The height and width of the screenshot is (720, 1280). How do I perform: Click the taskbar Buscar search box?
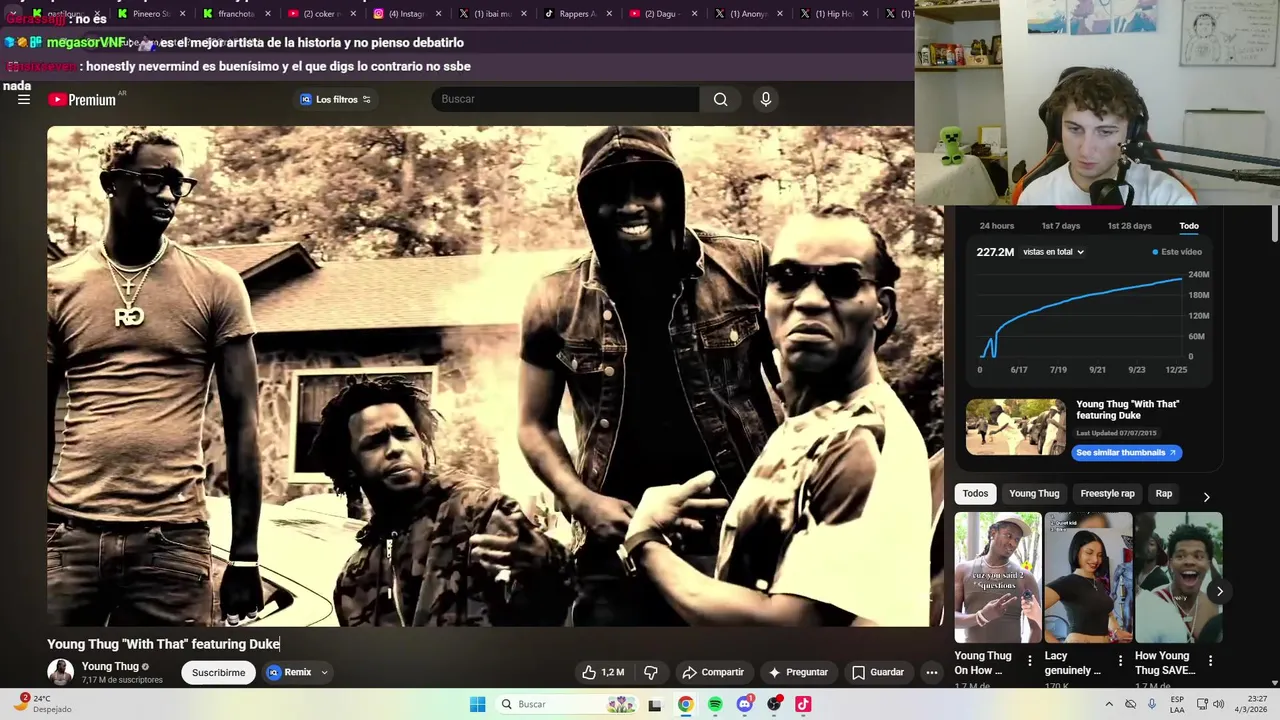click(567, 704)
